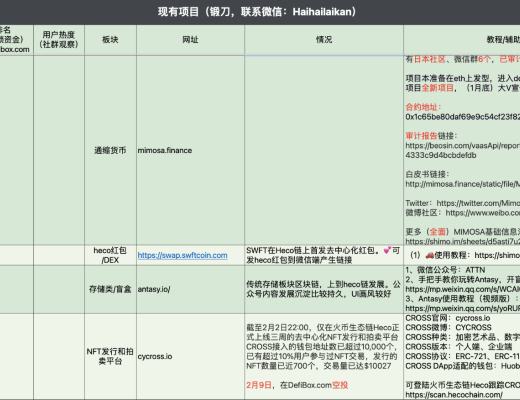Select the CROSS官网 info cell
Viewport: 520px width, 400px height.
click(x=462, y=356)
